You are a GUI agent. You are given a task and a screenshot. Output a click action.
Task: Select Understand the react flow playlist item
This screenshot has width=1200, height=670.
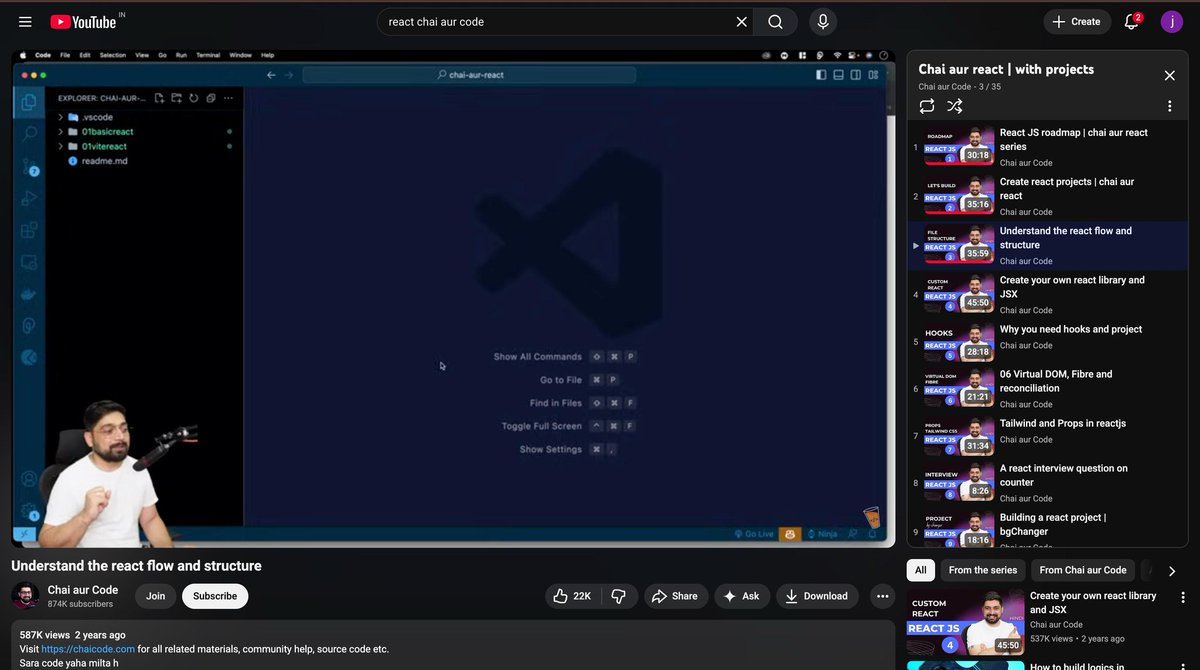point(1047,245)
